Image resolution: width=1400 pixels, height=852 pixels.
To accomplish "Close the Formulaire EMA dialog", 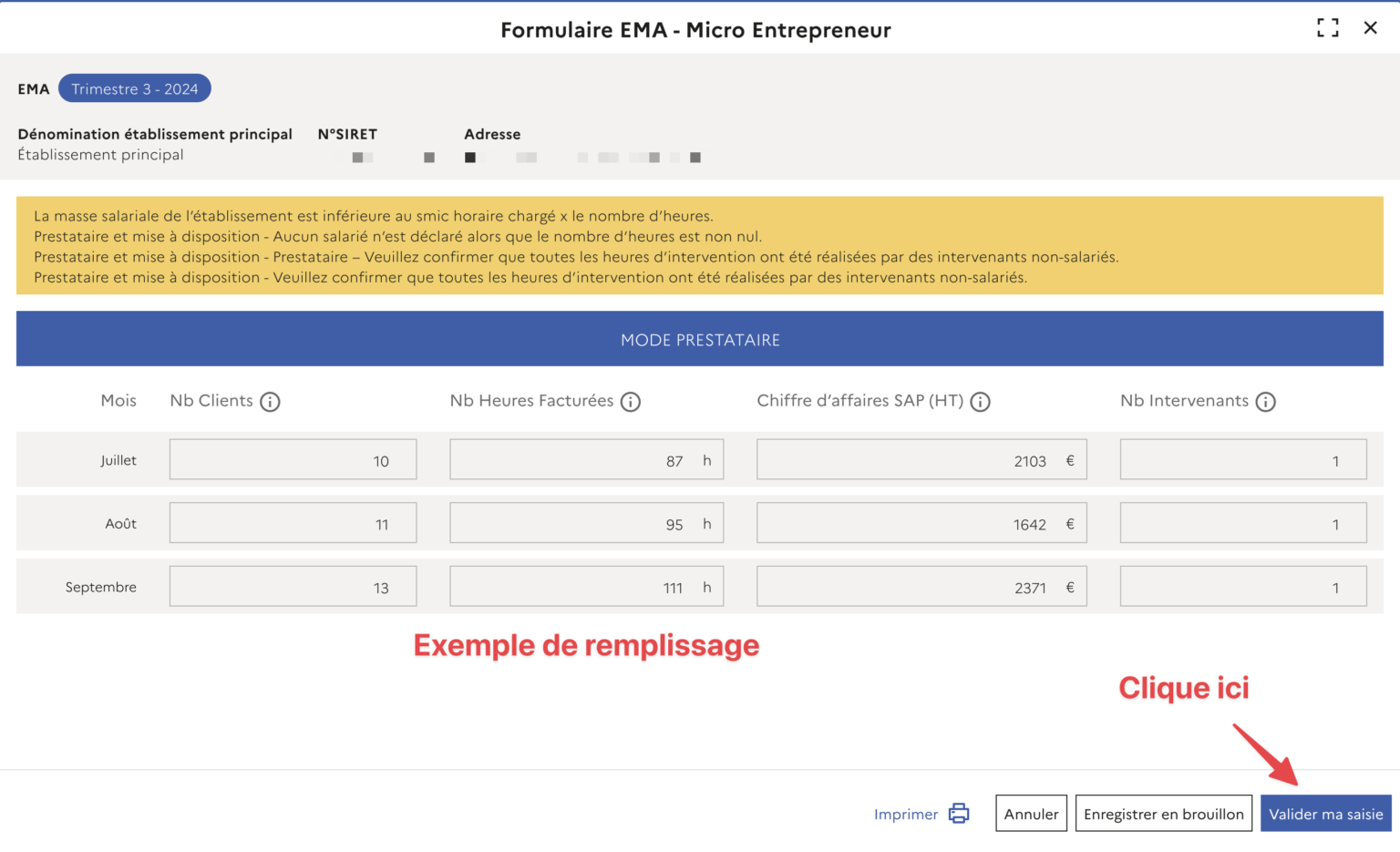I will (1371, 27).
